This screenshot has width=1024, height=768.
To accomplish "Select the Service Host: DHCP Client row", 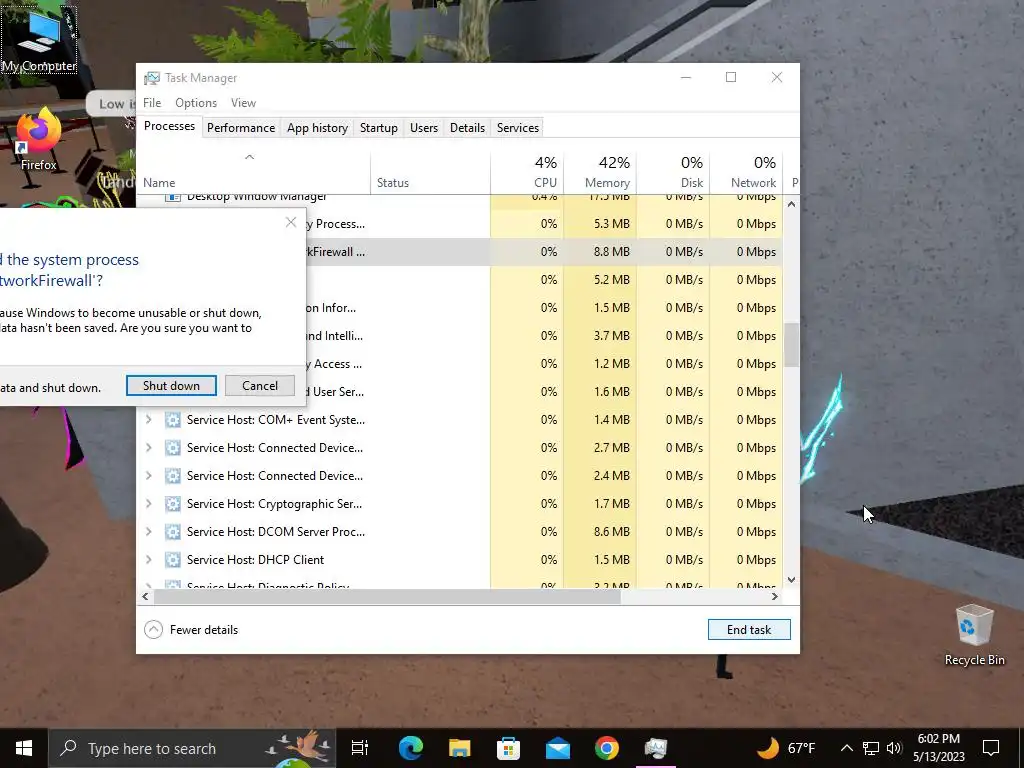I will click(x=460, y=560).
